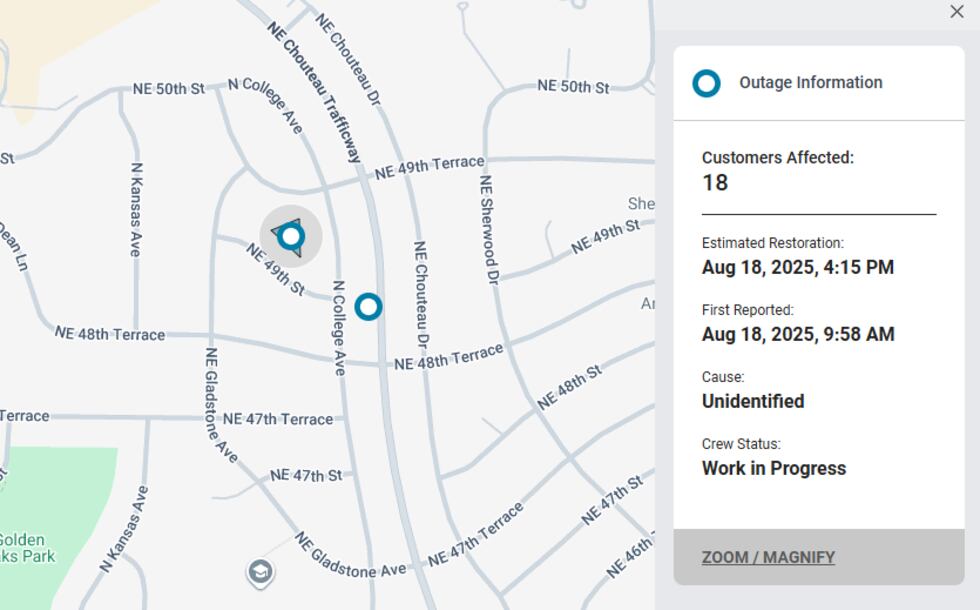Select the smaller outage circle below NE 49th St

point(369,308)
